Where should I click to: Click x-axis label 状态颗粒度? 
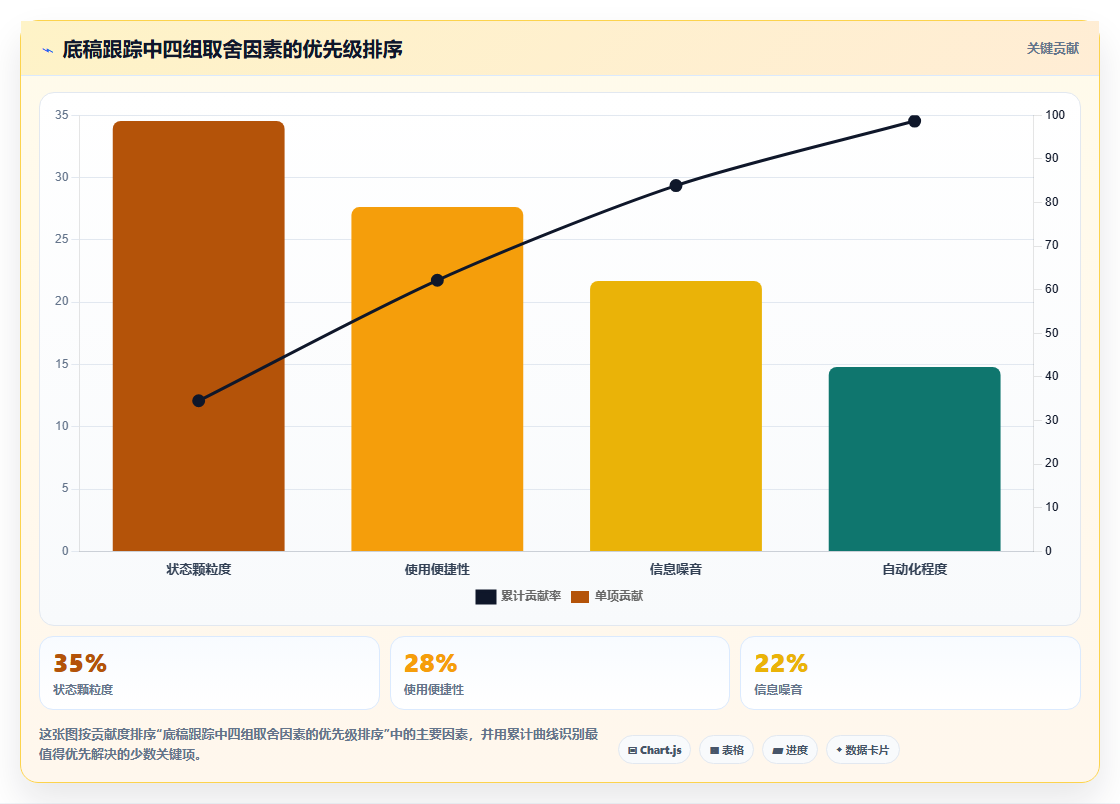tap(199, 569)
